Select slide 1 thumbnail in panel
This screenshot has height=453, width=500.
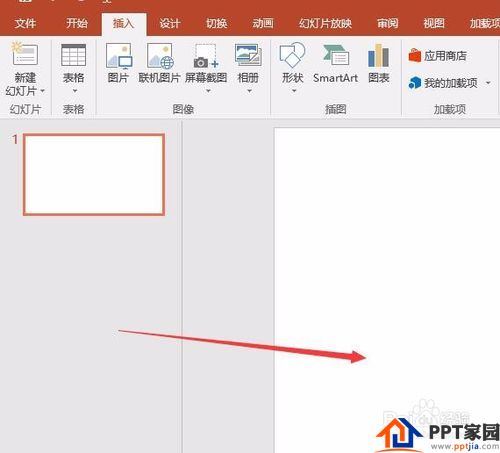point(94,175)
